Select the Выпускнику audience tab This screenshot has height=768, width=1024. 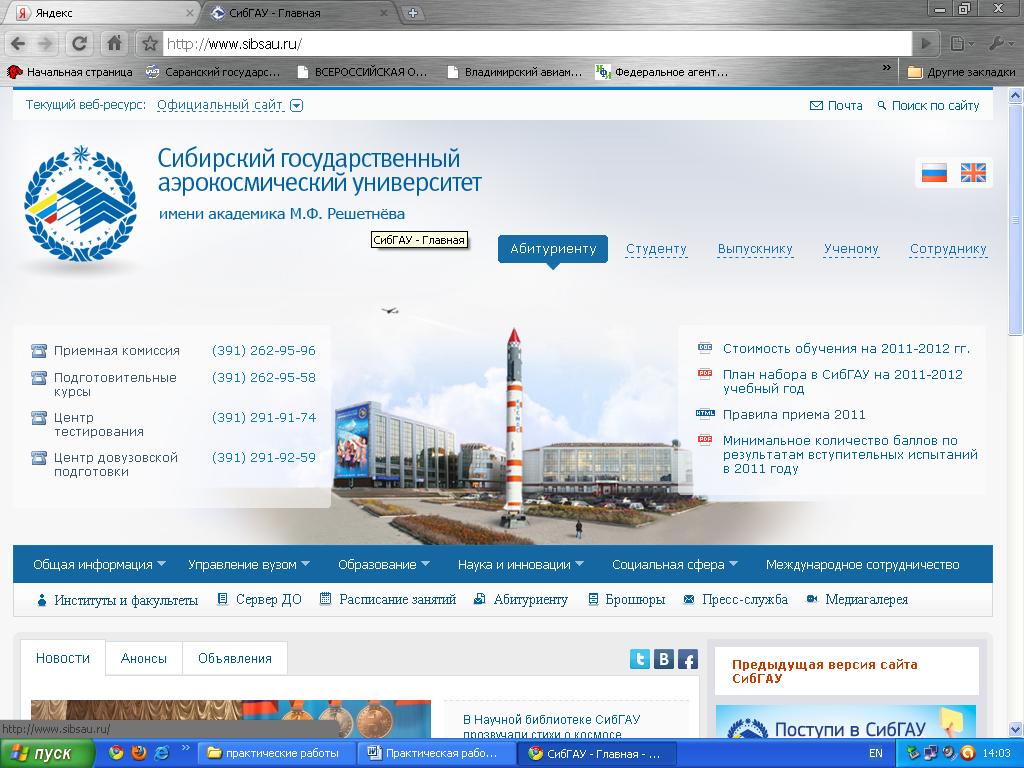click(x=755, y=249)
